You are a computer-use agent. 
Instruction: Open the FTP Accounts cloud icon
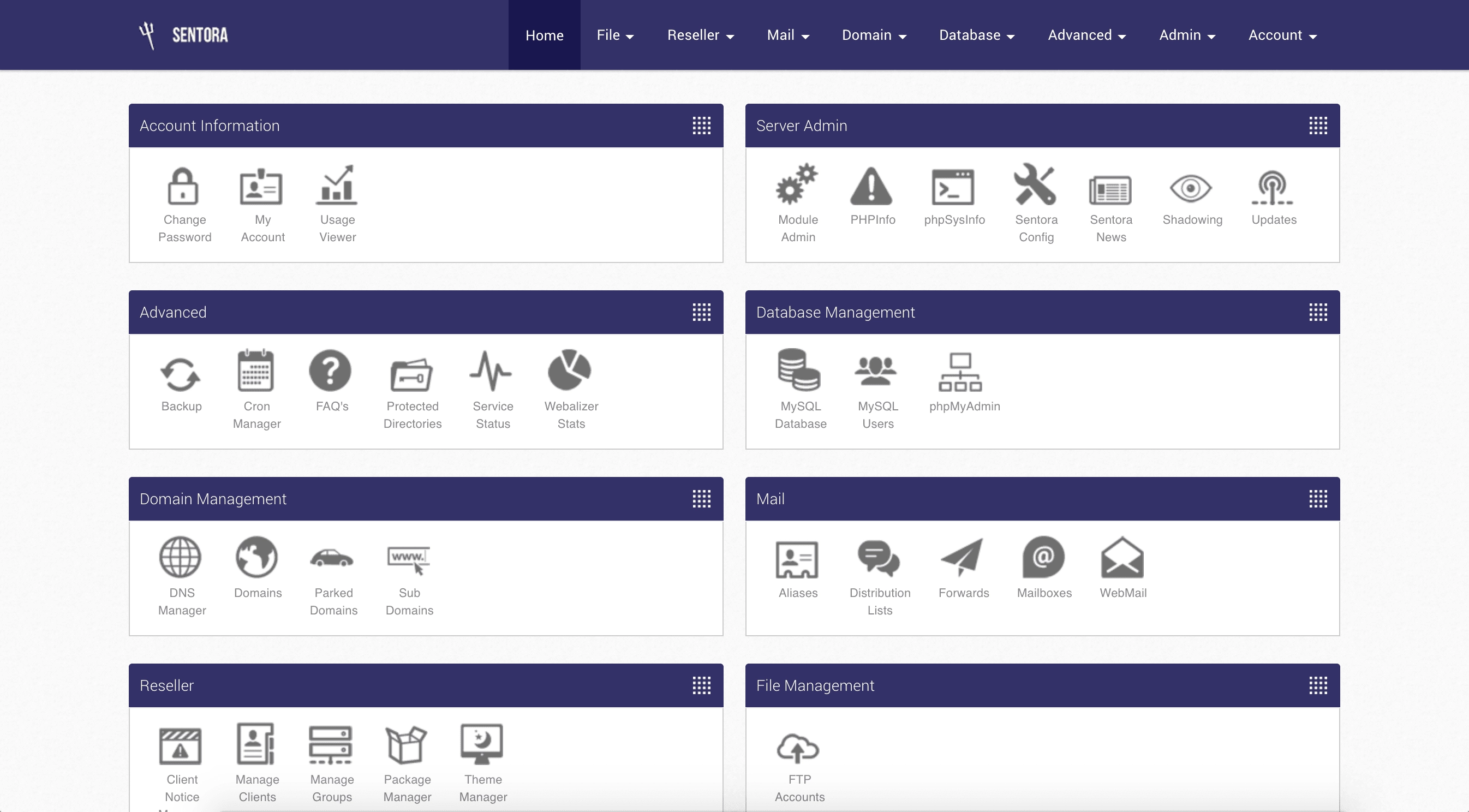coord(798,749)
